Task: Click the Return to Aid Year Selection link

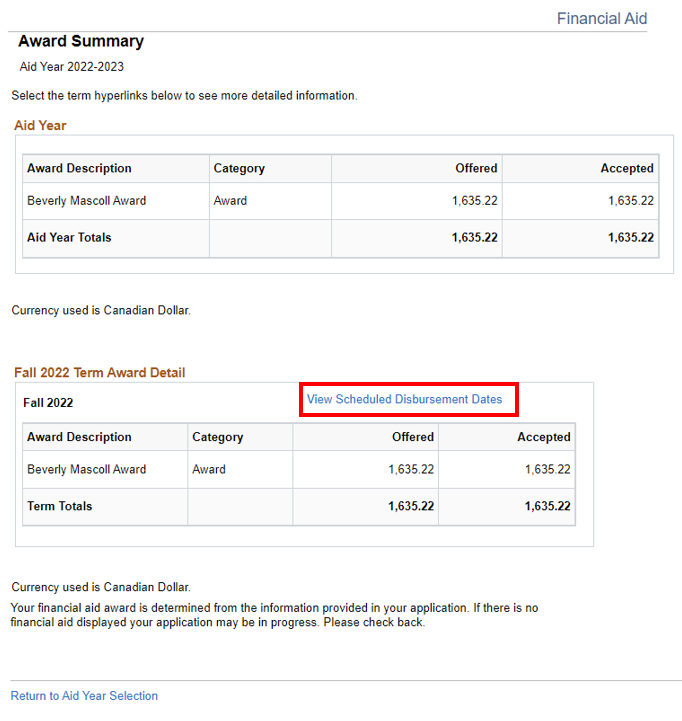Action: (84, 696)
